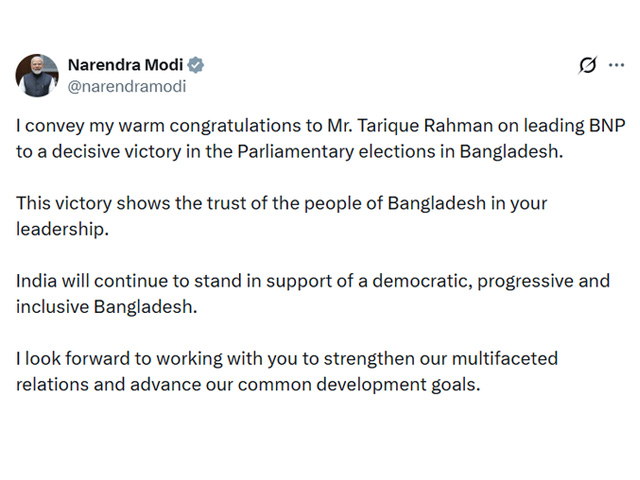Click the Grok explain icon

[588, 65]
